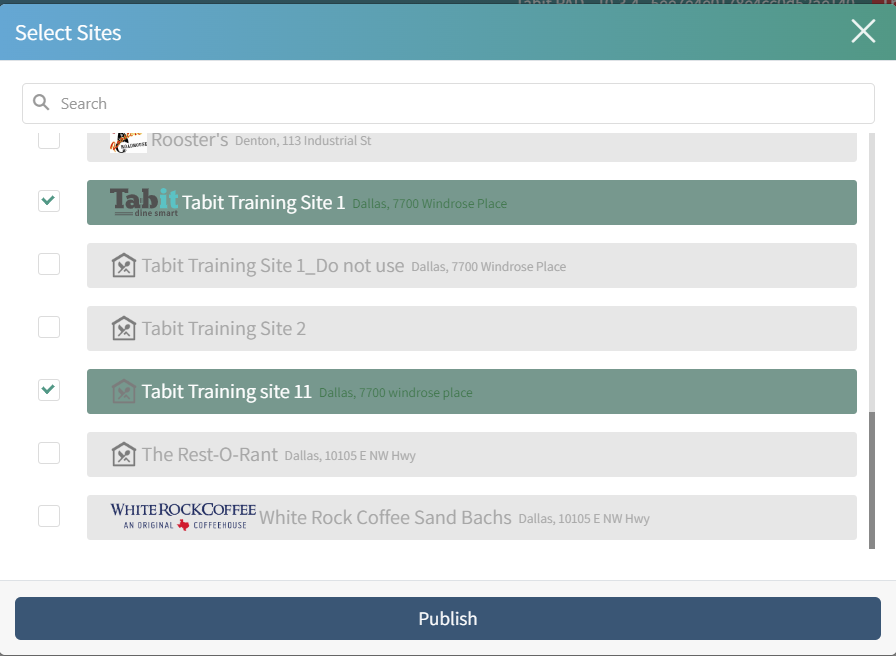Select the Rooster's site name
Viewport: 896px width, 656px height.
[x=190, y=140]
